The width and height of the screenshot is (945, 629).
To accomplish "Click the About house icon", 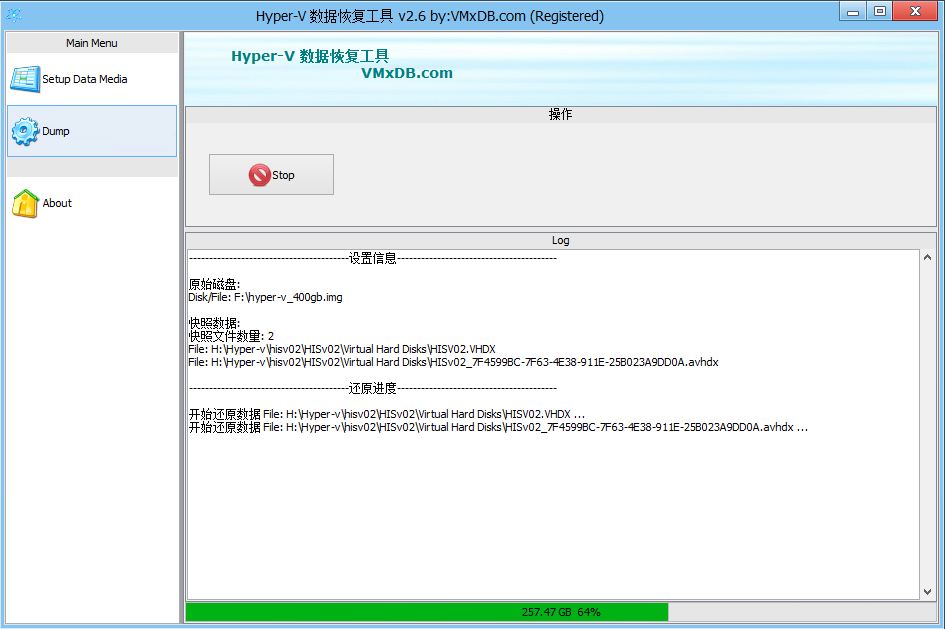I will pos(25,203).
